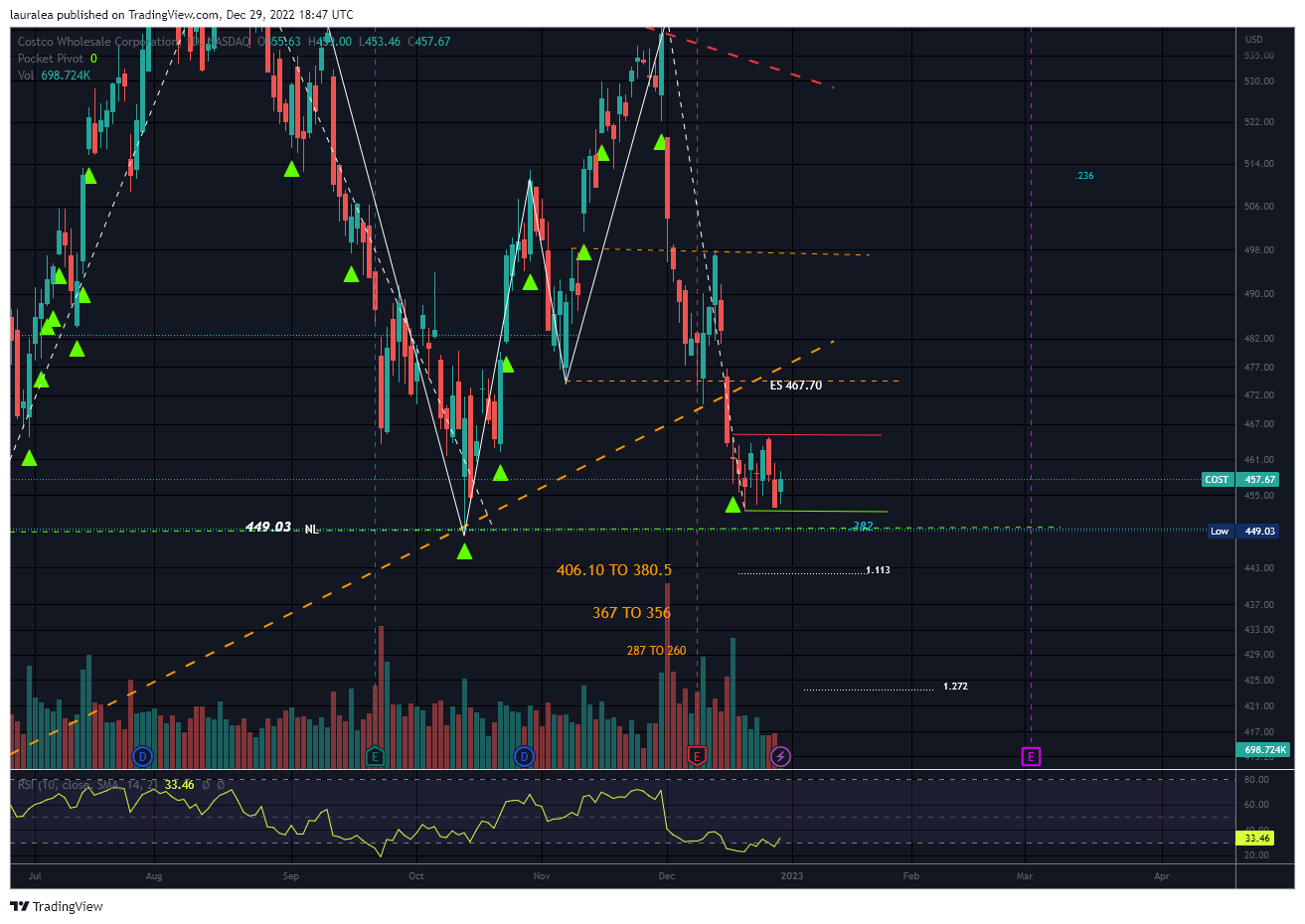Click the 1.113 fib extension label
Screen dimensions: 1305x924
(878, 570)
